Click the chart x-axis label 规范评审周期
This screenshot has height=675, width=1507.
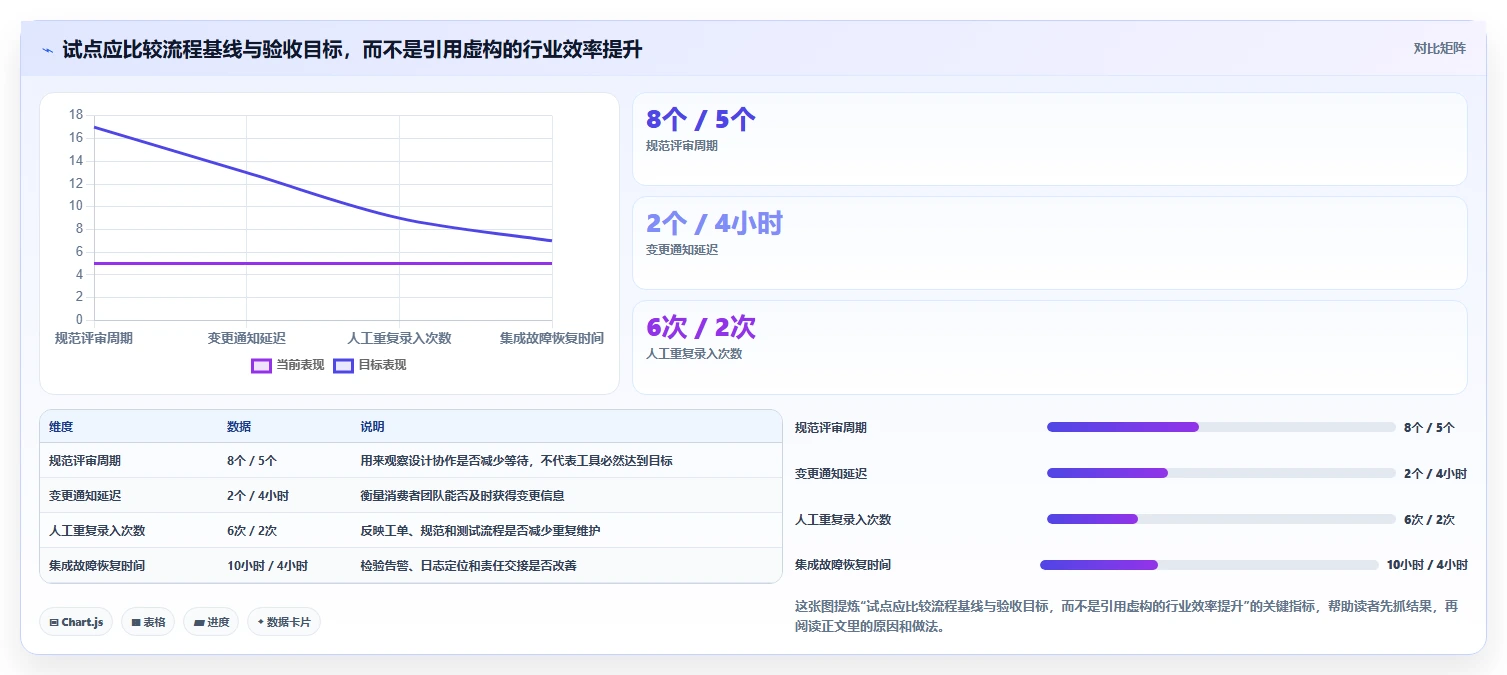(94, 338)
